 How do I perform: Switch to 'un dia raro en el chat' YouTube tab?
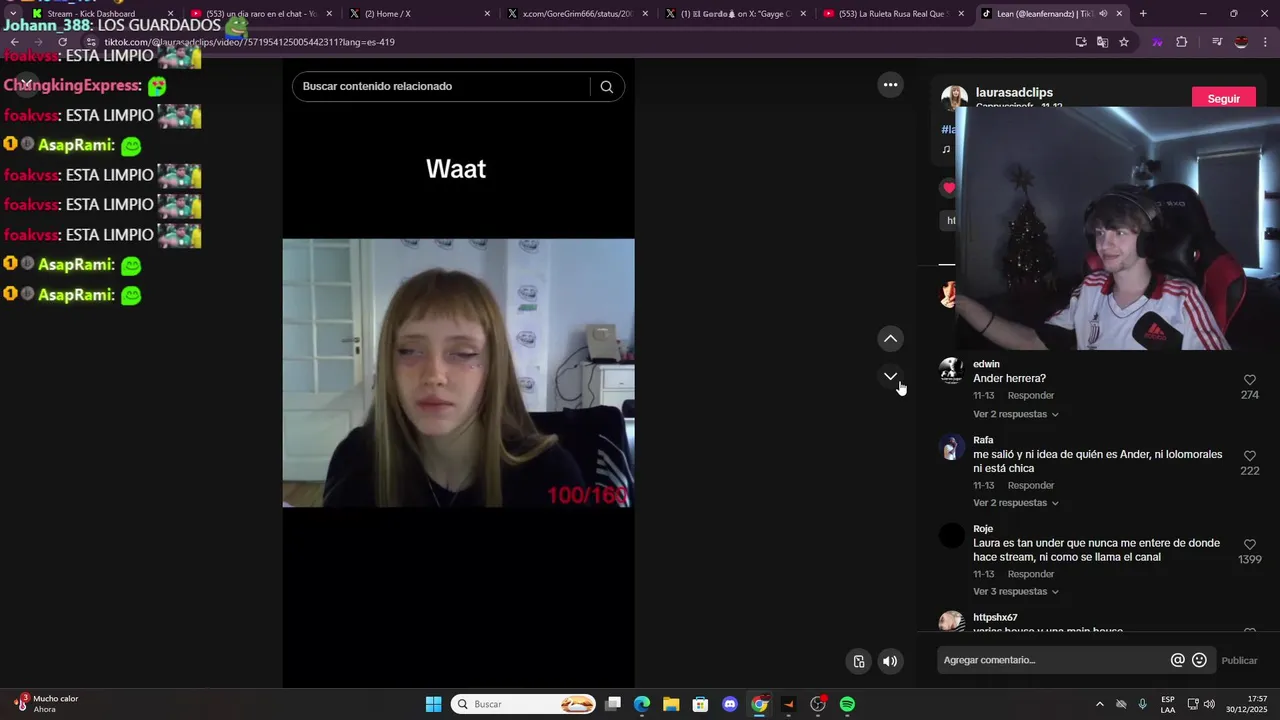click(261, 14)
